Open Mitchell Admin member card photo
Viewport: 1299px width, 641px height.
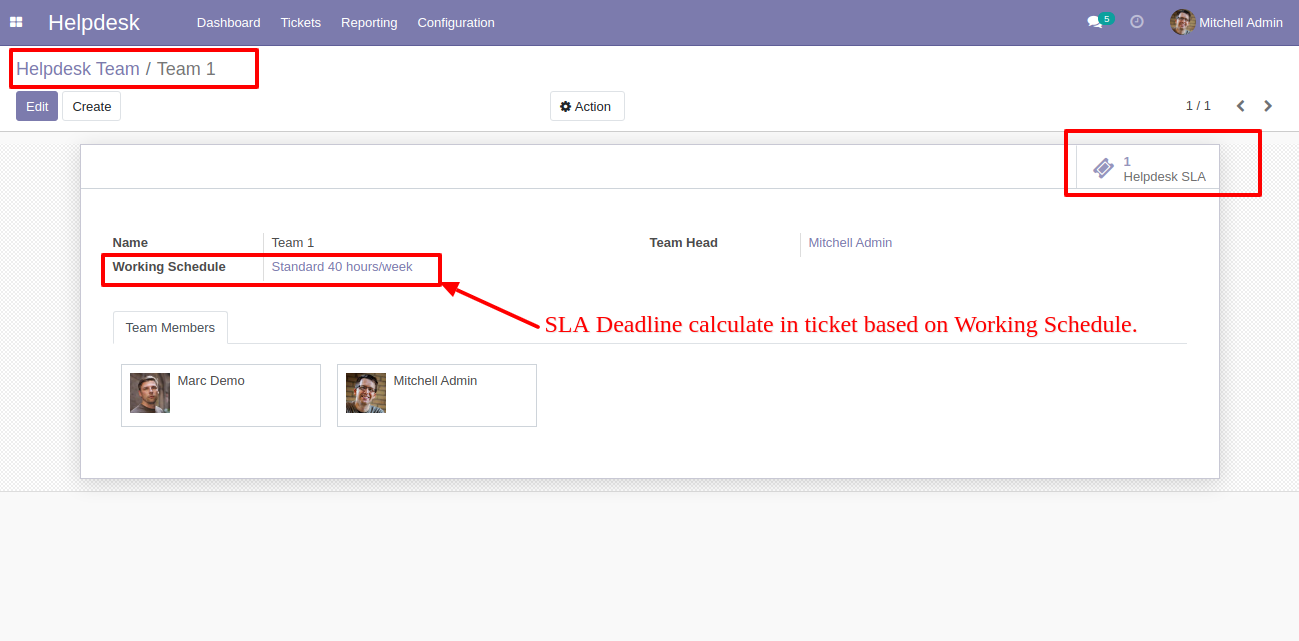click(366, 393)
